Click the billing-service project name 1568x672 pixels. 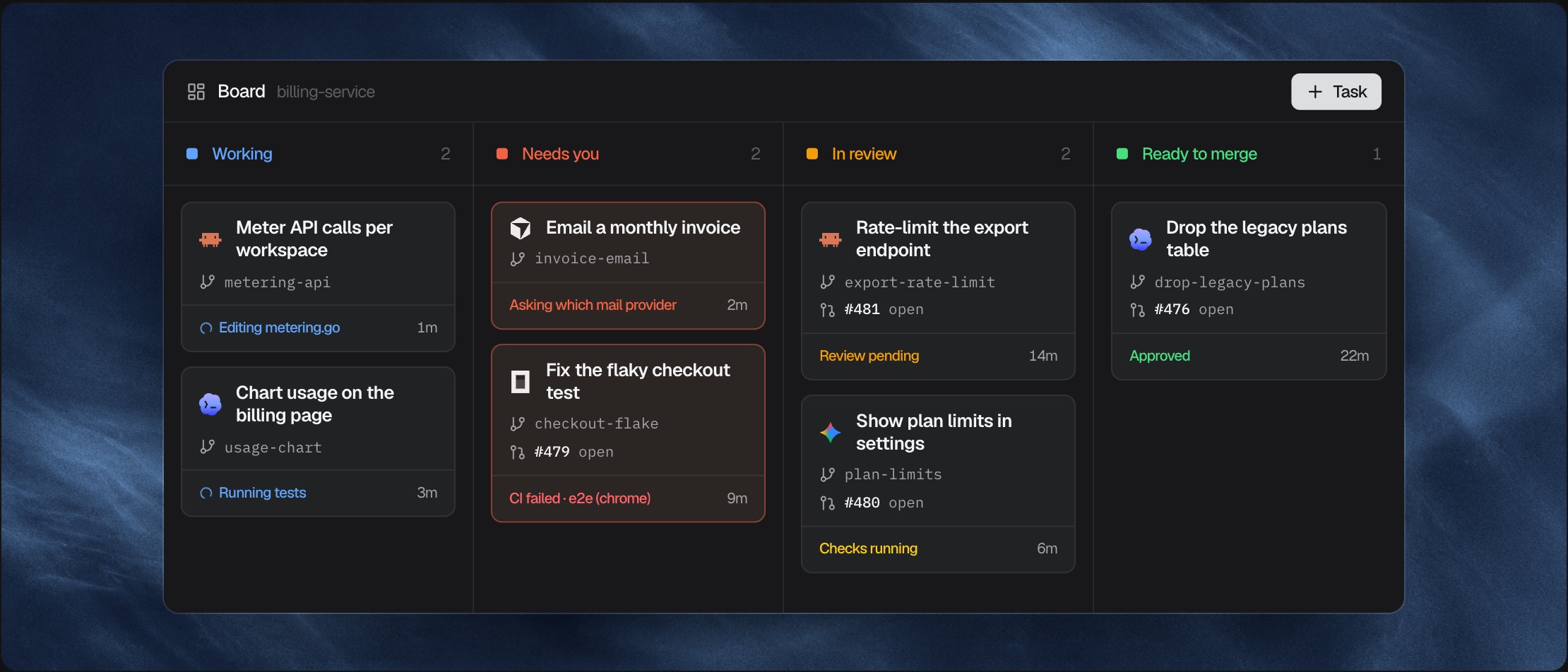pyautogui.click(x=326, y=92)
